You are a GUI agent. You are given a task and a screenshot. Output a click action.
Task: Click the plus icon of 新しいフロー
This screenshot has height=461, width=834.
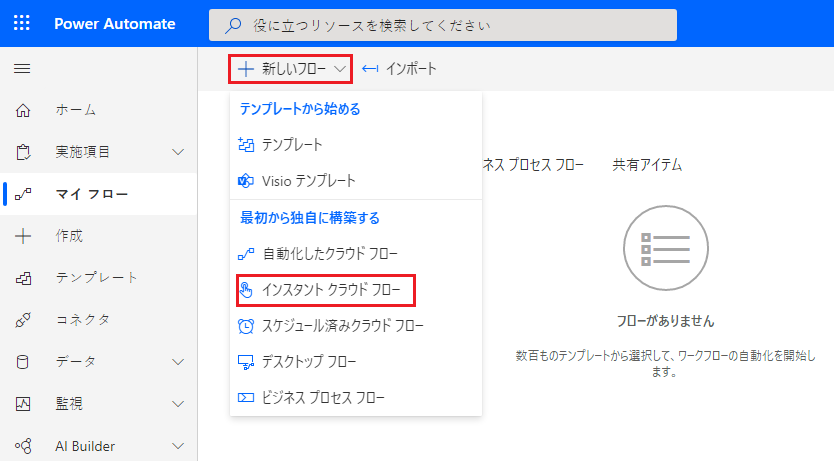245,69
